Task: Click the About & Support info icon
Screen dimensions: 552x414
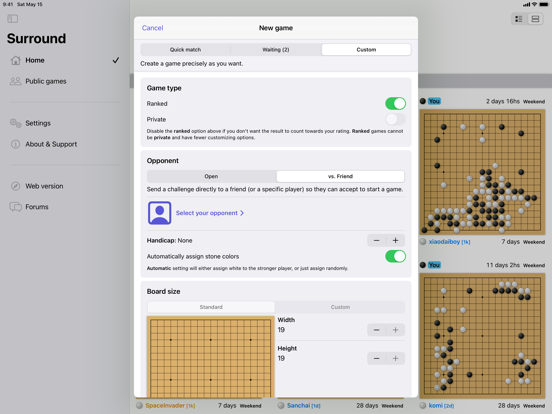Action: point(15,144)
